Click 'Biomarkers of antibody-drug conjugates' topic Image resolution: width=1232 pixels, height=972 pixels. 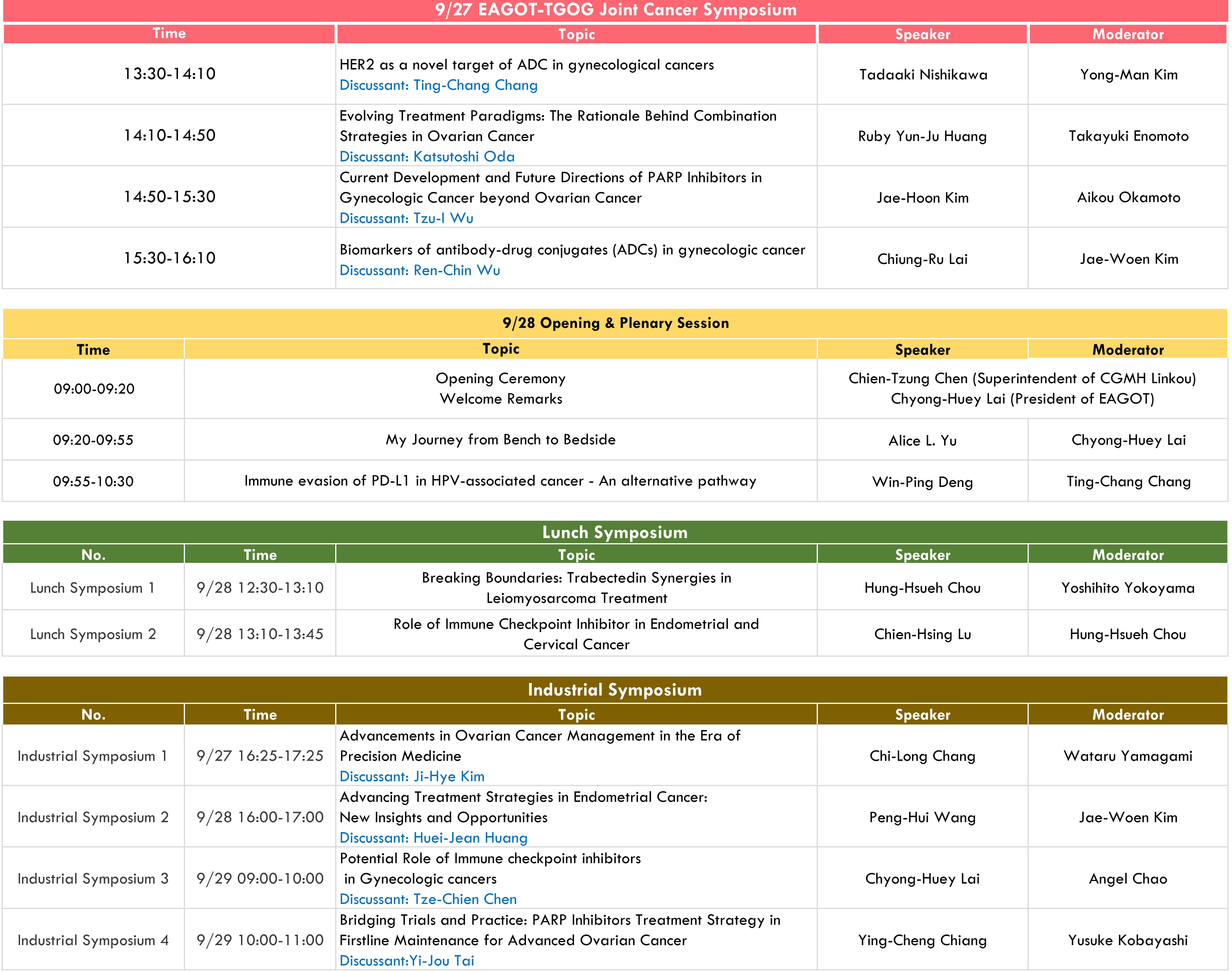[x=572, y=250]
